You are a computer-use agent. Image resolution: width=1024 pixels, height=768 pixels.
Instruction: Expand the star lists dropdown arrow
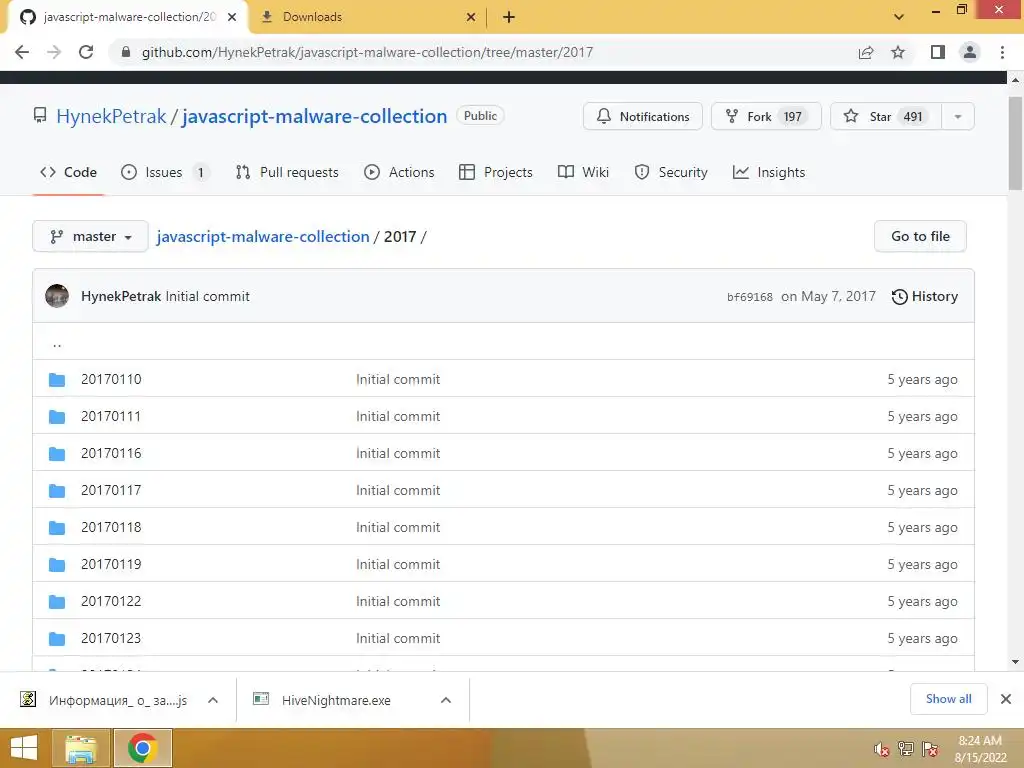pyautogui.click(x=958, y=116)
